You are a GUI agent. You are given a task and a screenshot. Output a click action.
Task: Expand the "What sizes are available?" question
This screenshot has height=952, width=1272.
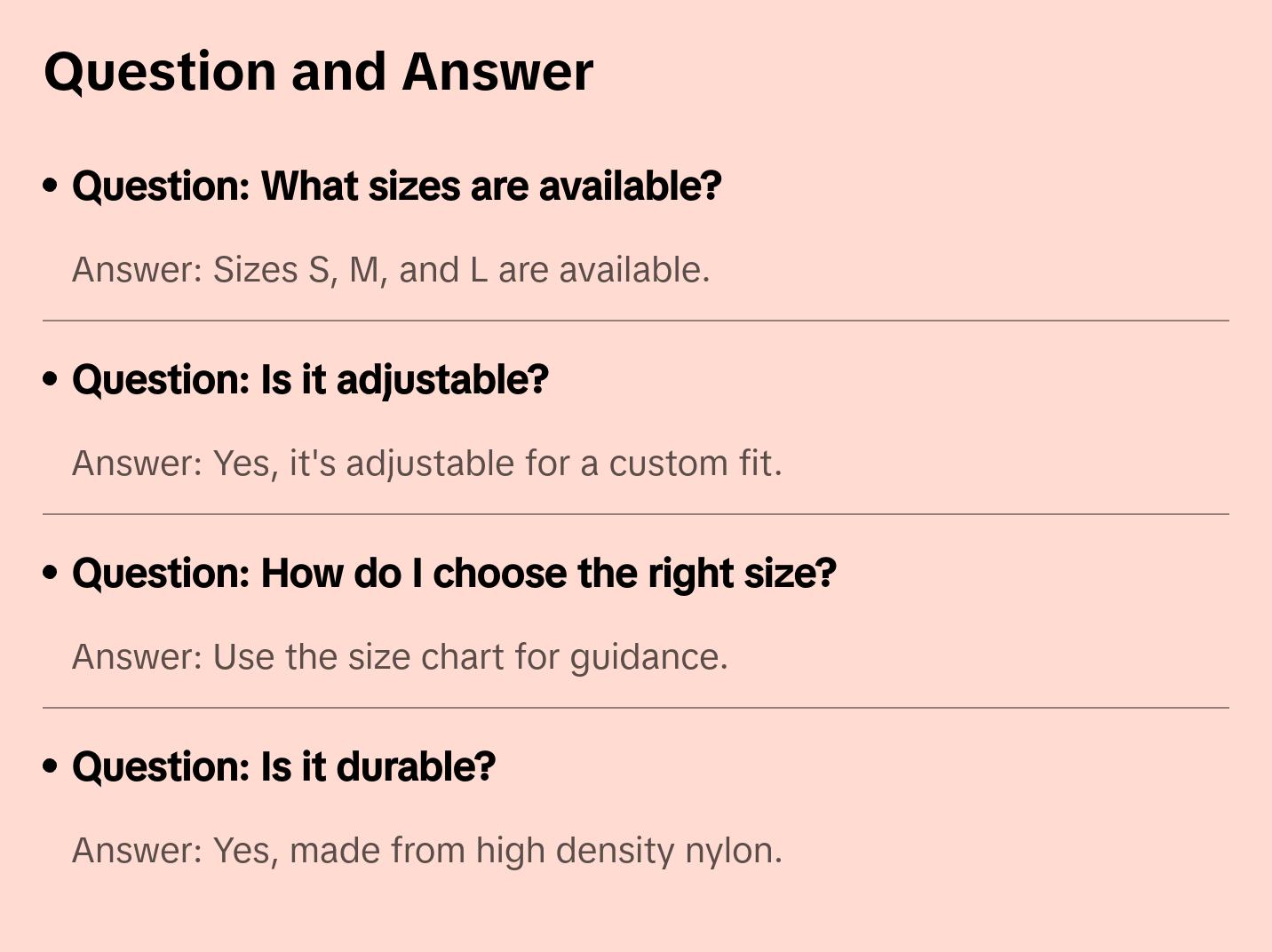click(396, 186)
